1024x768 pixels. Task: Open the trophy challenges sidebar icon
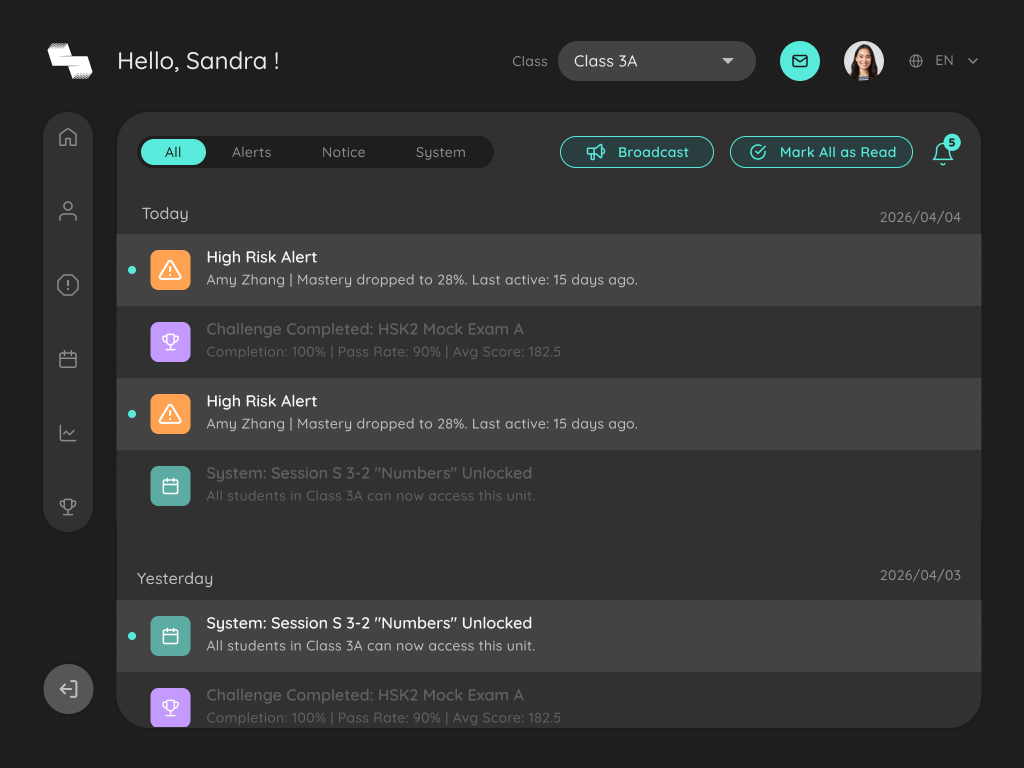click(x=68, y=506)
